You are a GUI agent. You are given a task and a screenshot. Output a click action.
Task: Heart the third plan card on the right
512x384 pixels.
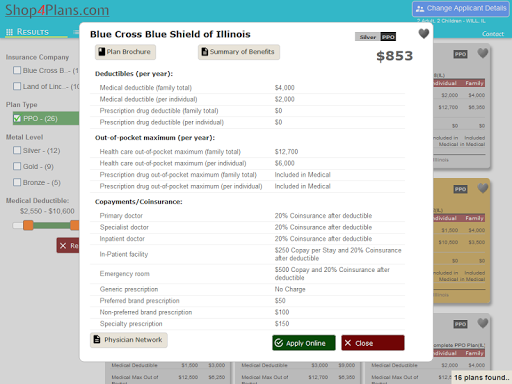(483, 323)
